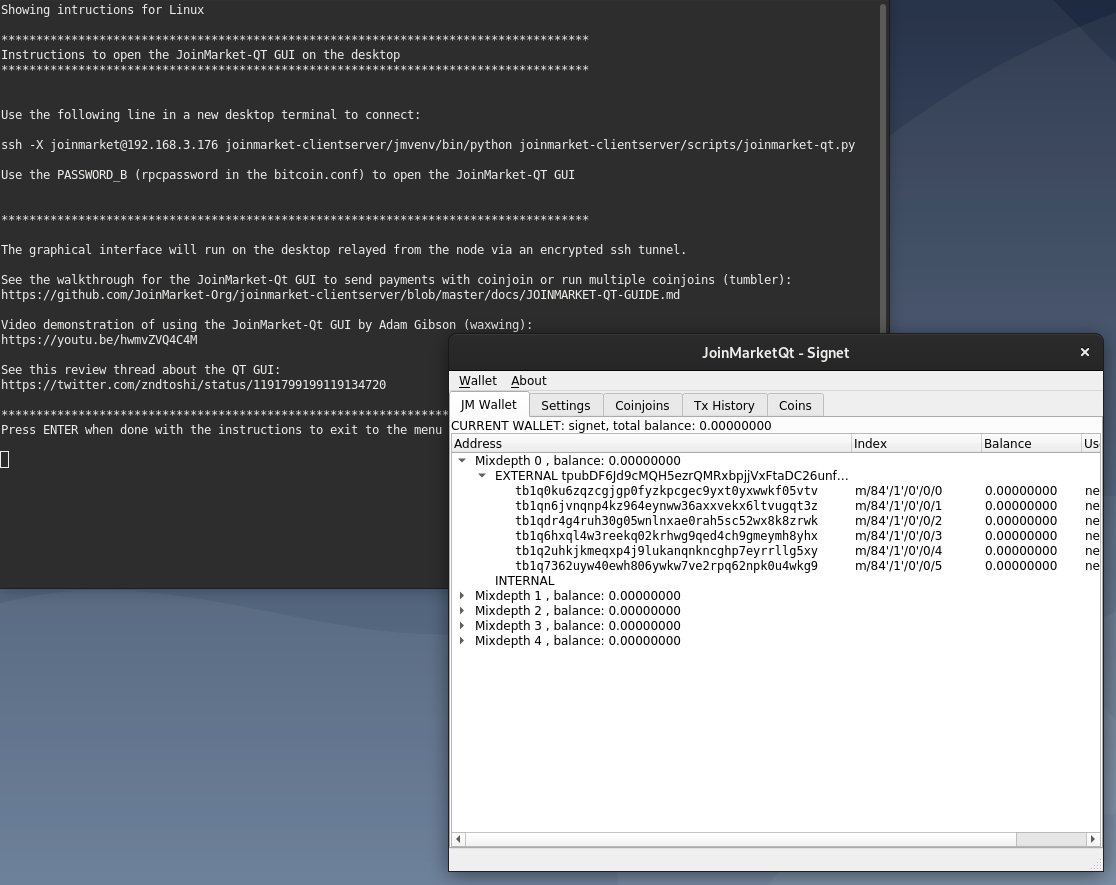Switch to the Tx History tab
The image size is (1116, 885).
click(724, 405)
